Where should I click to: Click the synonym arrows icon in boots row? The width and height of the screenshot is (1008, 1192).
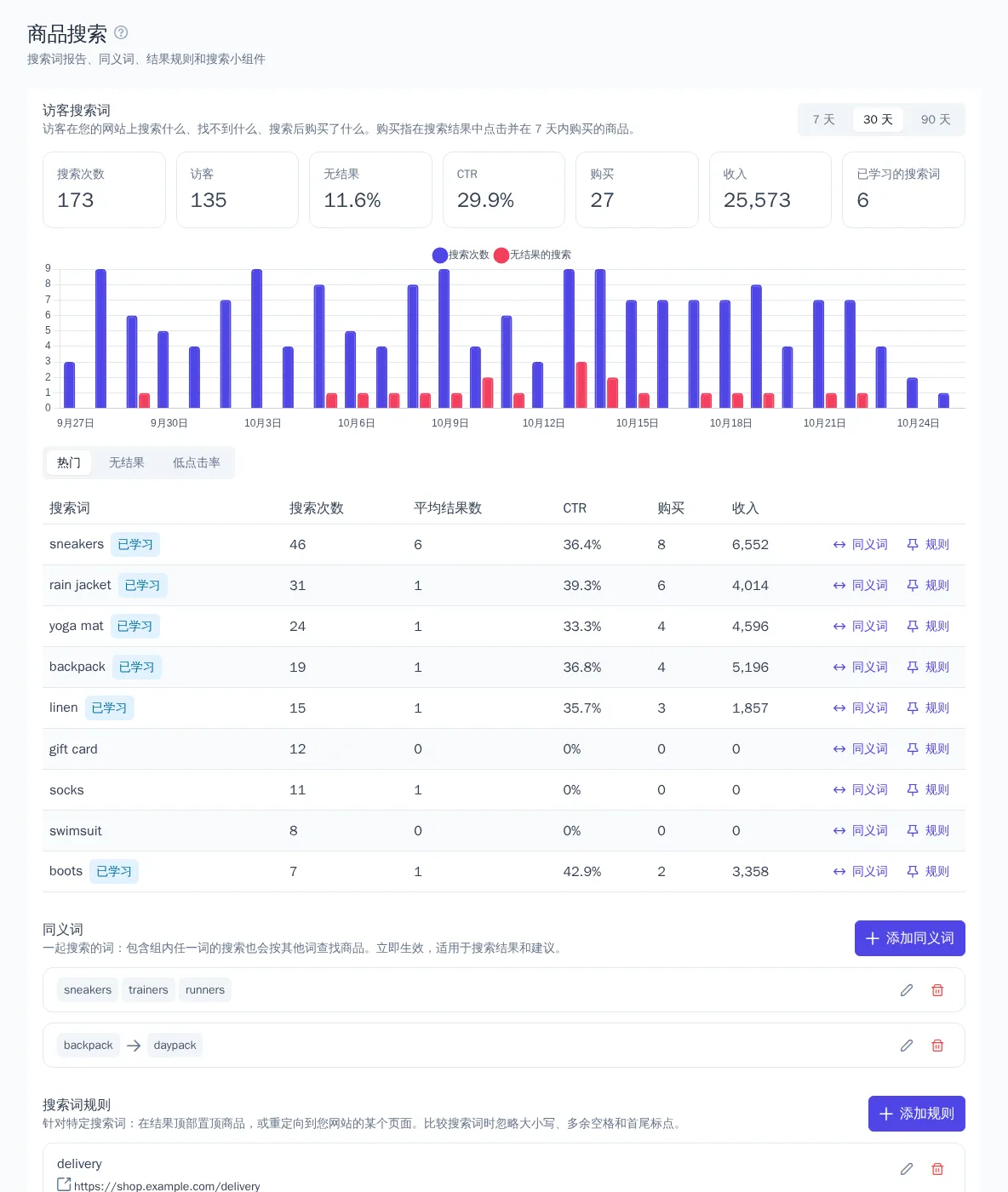click(x=839, y=872)
